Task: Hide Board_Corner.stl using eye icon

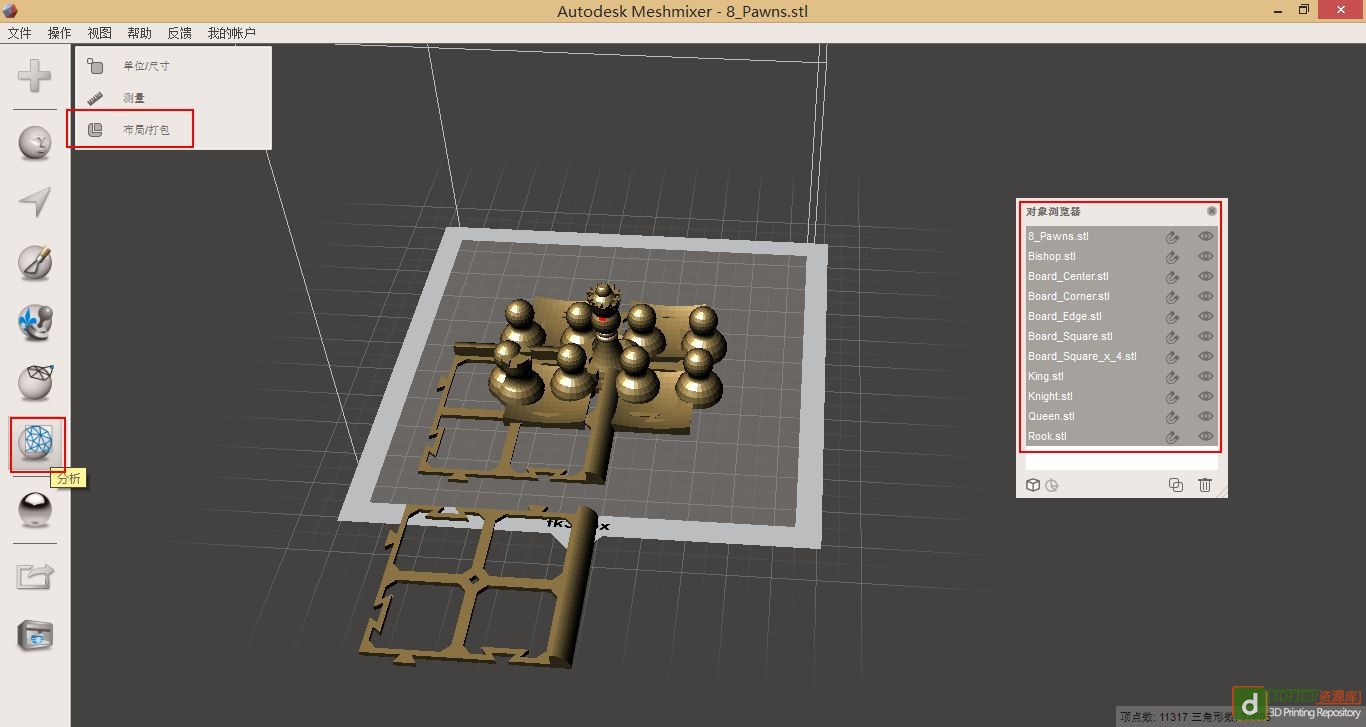Action: pos(1205,296)
